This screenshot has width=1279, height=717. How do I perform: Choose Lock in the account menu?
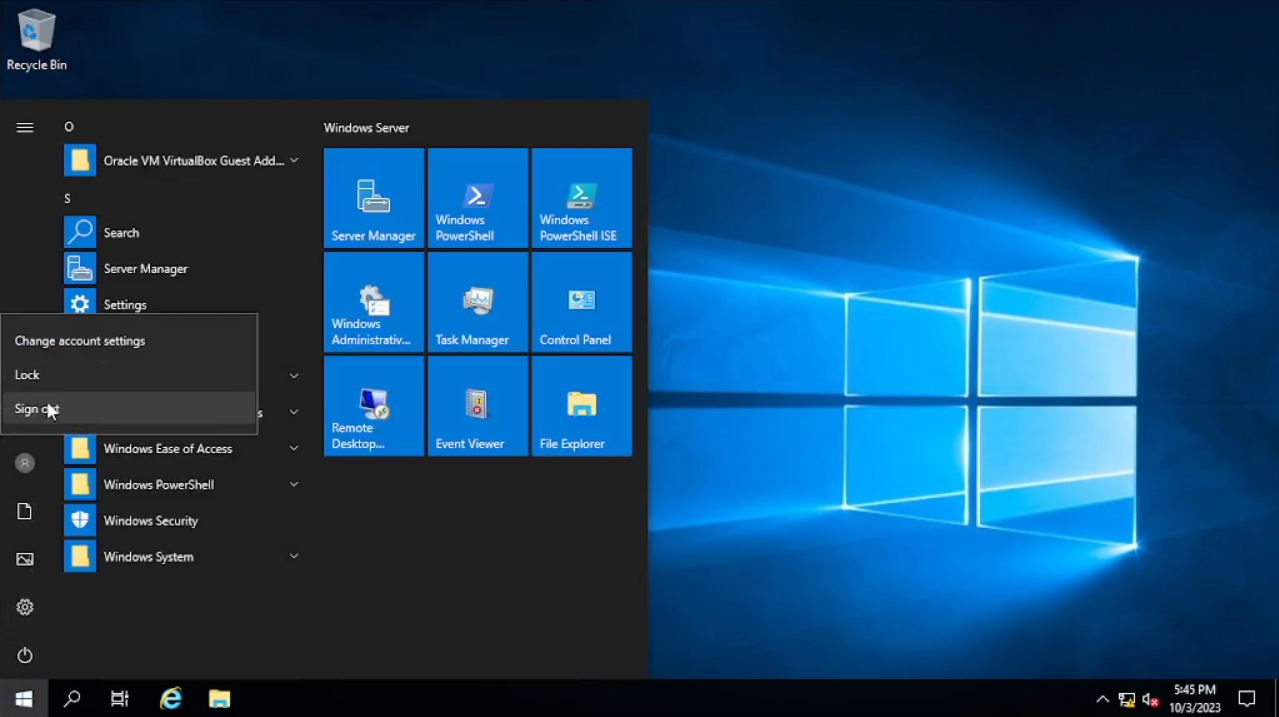[28, 375]
